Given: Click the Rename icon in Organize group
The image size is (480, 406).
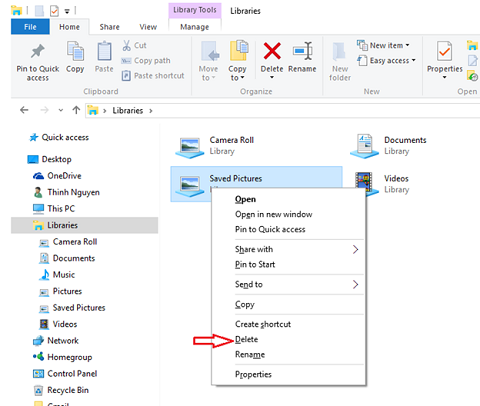Looking at the screenshot, I should [x=302, y=51].
